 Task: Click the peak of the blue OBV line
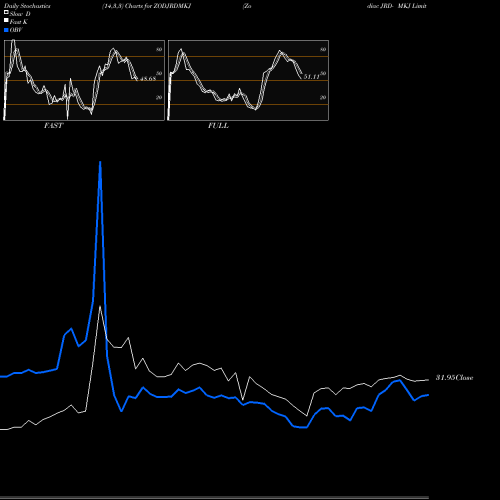click(x=100, y=162)
